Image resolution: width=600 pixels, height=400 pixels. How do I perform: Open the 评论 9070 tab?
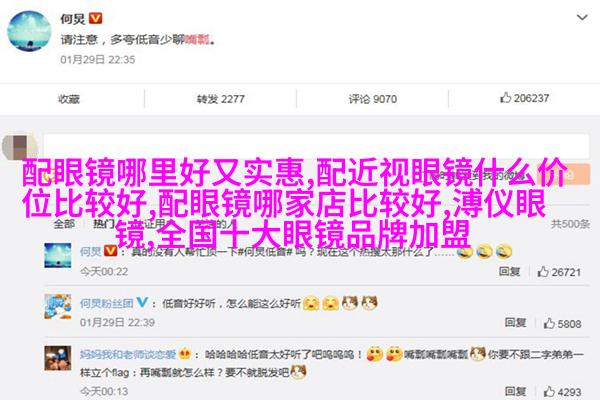pos(372,99)
